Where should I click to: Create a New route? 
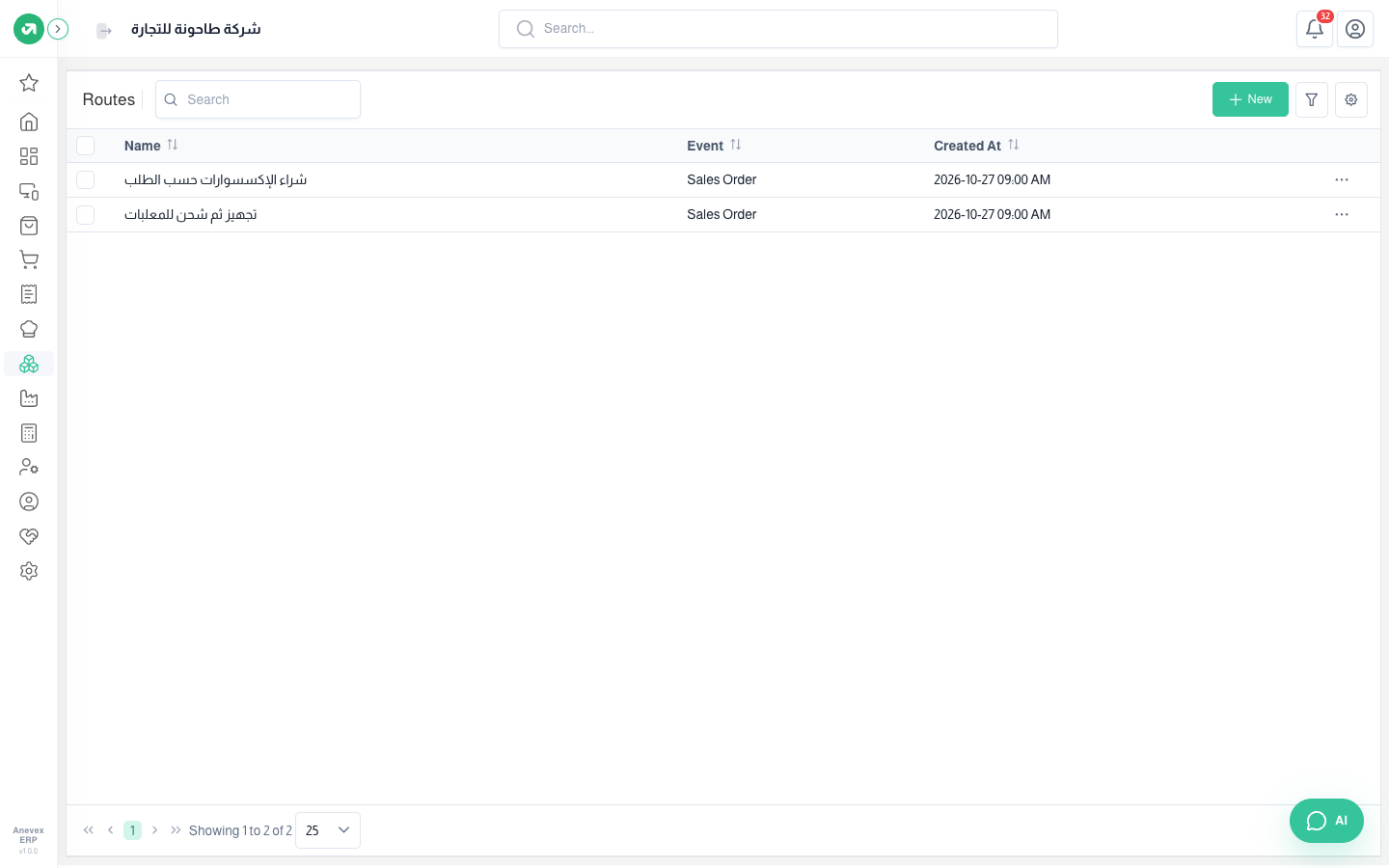coord(1250,99)
